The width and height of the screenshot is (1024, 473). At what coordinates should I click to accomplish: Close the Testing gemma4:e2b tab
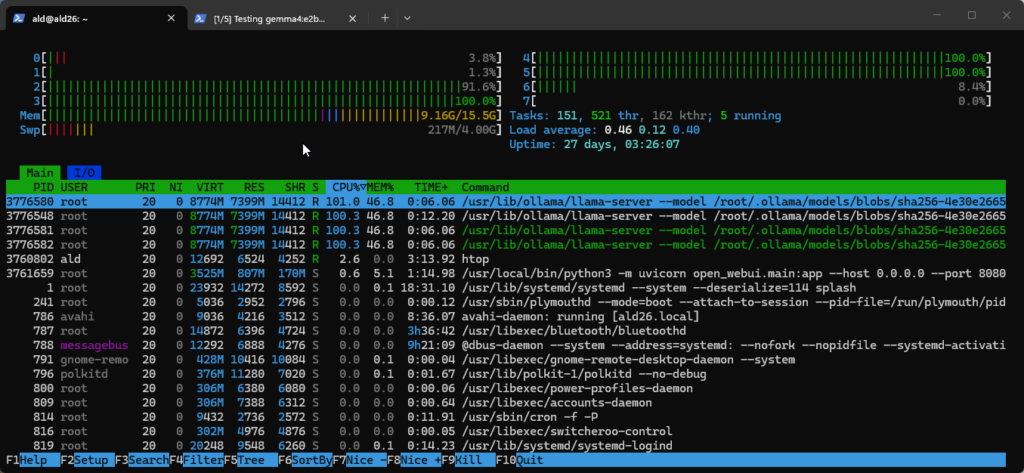pyautogui.click(x=351, y=18)
